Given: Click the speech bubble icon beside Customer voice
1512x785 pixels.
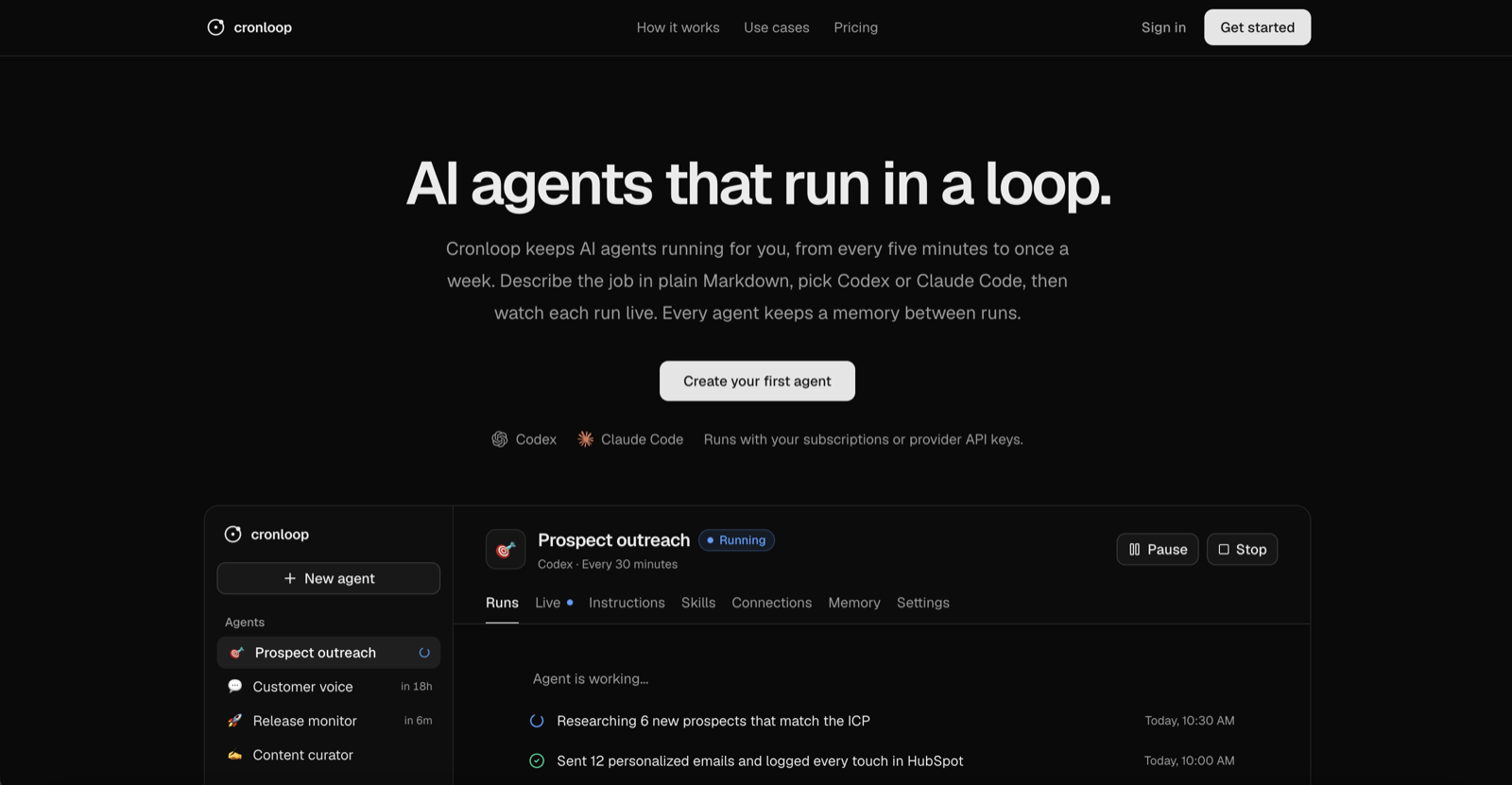Looking at the screenshot, I should point(235,687).
